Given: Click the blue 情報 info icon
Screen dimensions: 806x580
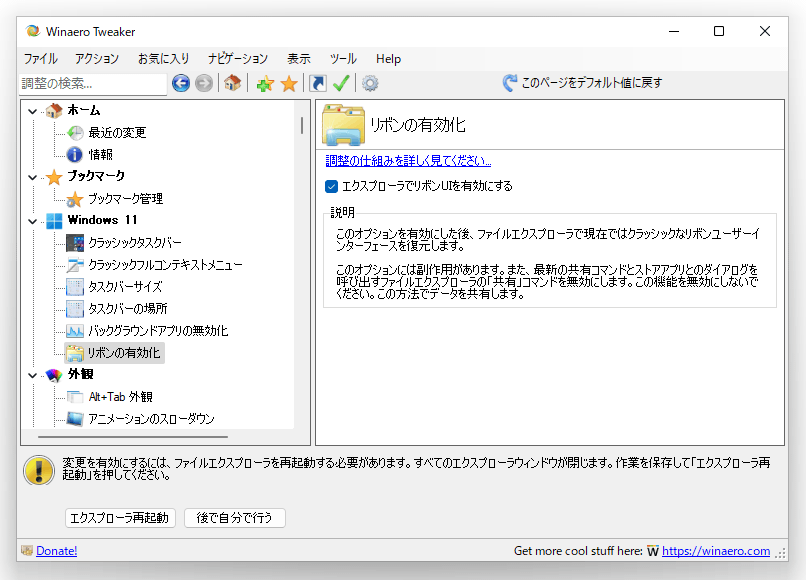Looking at the screenshot, I should click(x=75, y=154).
